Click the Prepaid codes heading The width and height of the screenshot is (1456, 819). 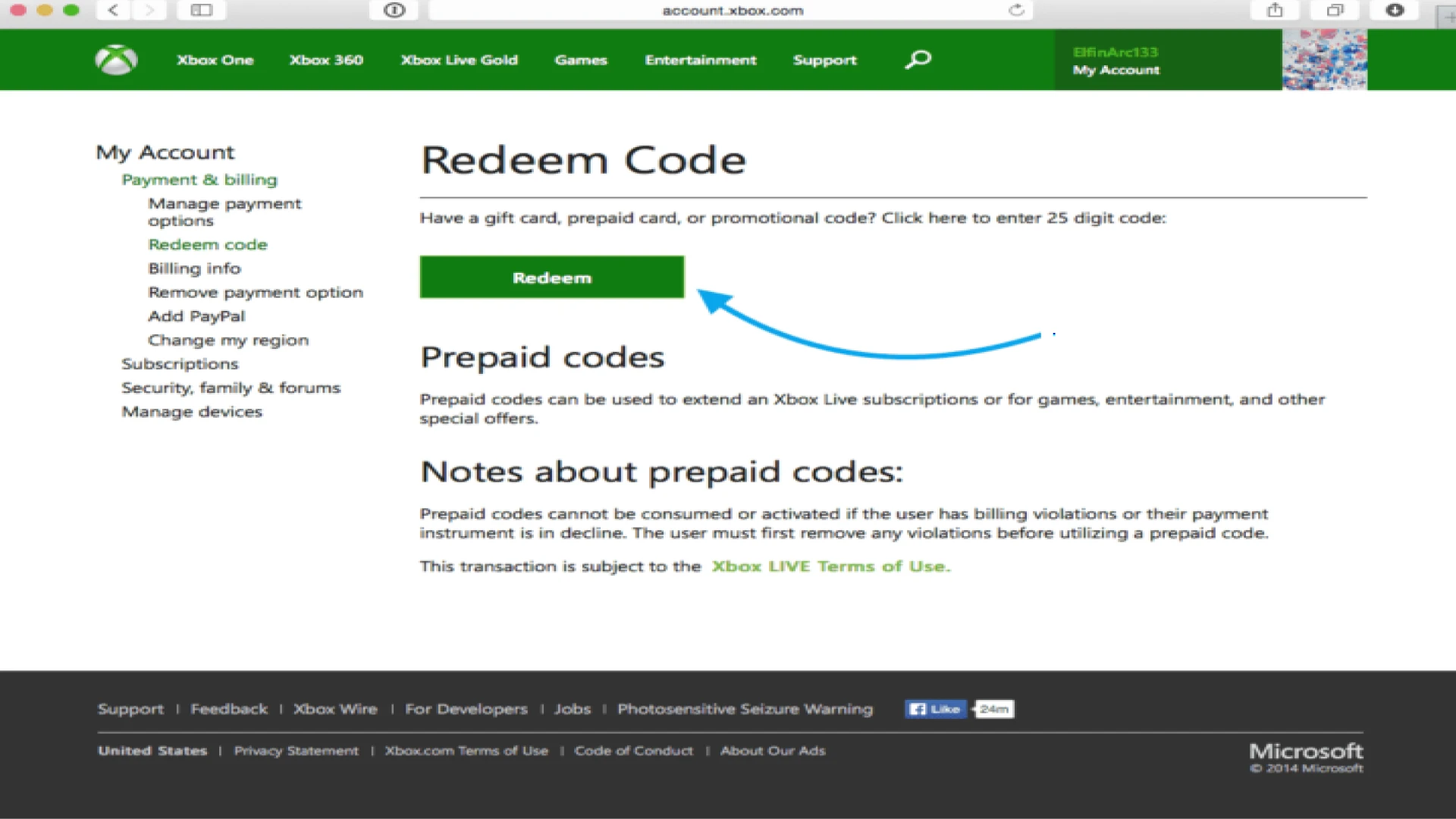542,357
